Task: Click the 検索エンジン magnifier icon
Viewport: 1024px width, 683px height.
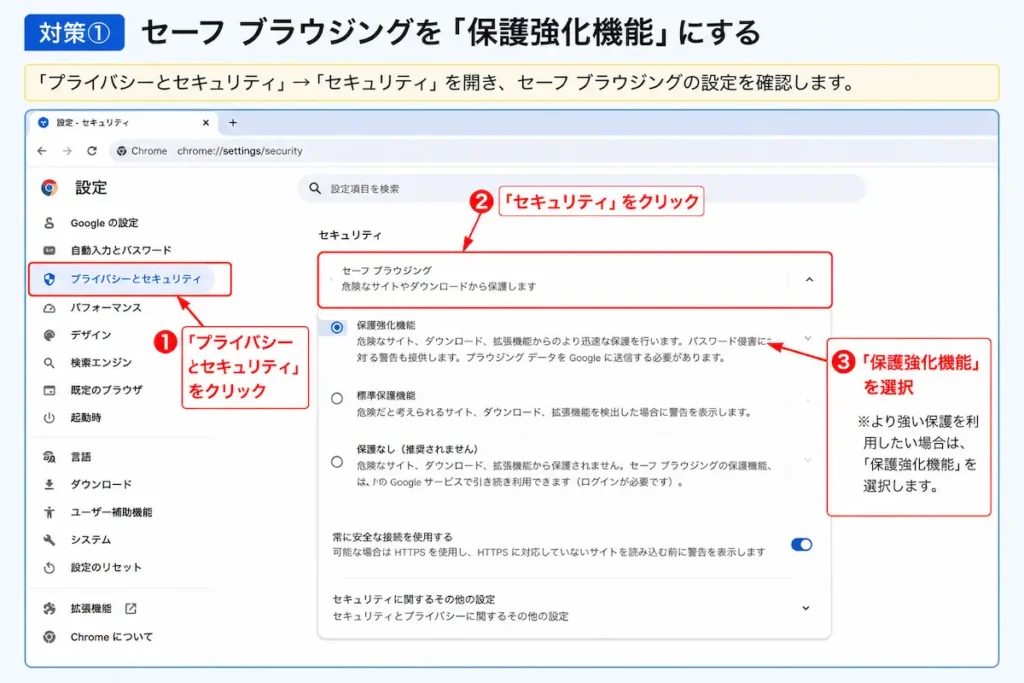Action: pos(49,362)
